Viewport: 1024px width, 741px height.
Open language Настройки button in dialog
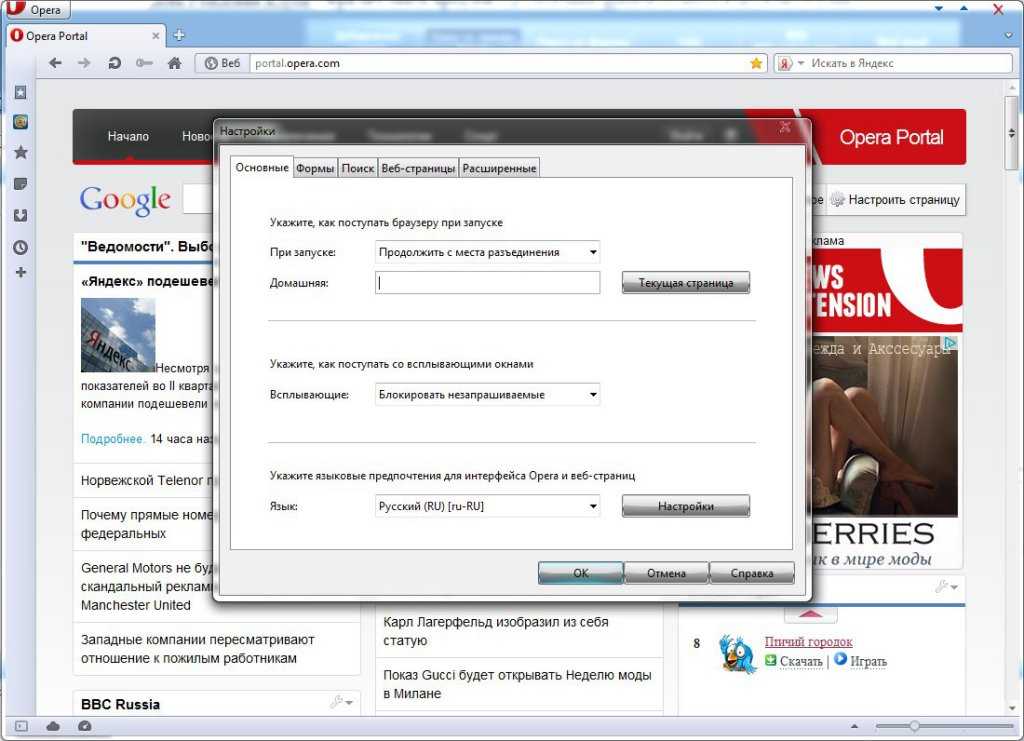[x=686, y=506]
